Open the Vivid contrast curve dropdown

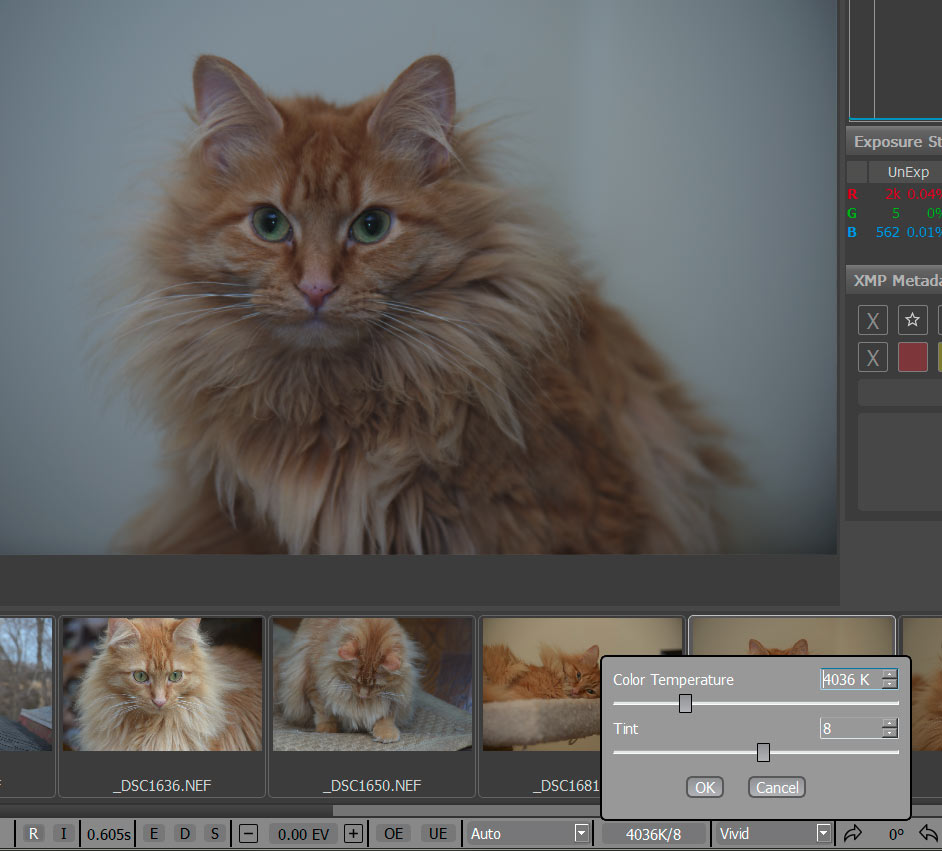tap(823, 833)
